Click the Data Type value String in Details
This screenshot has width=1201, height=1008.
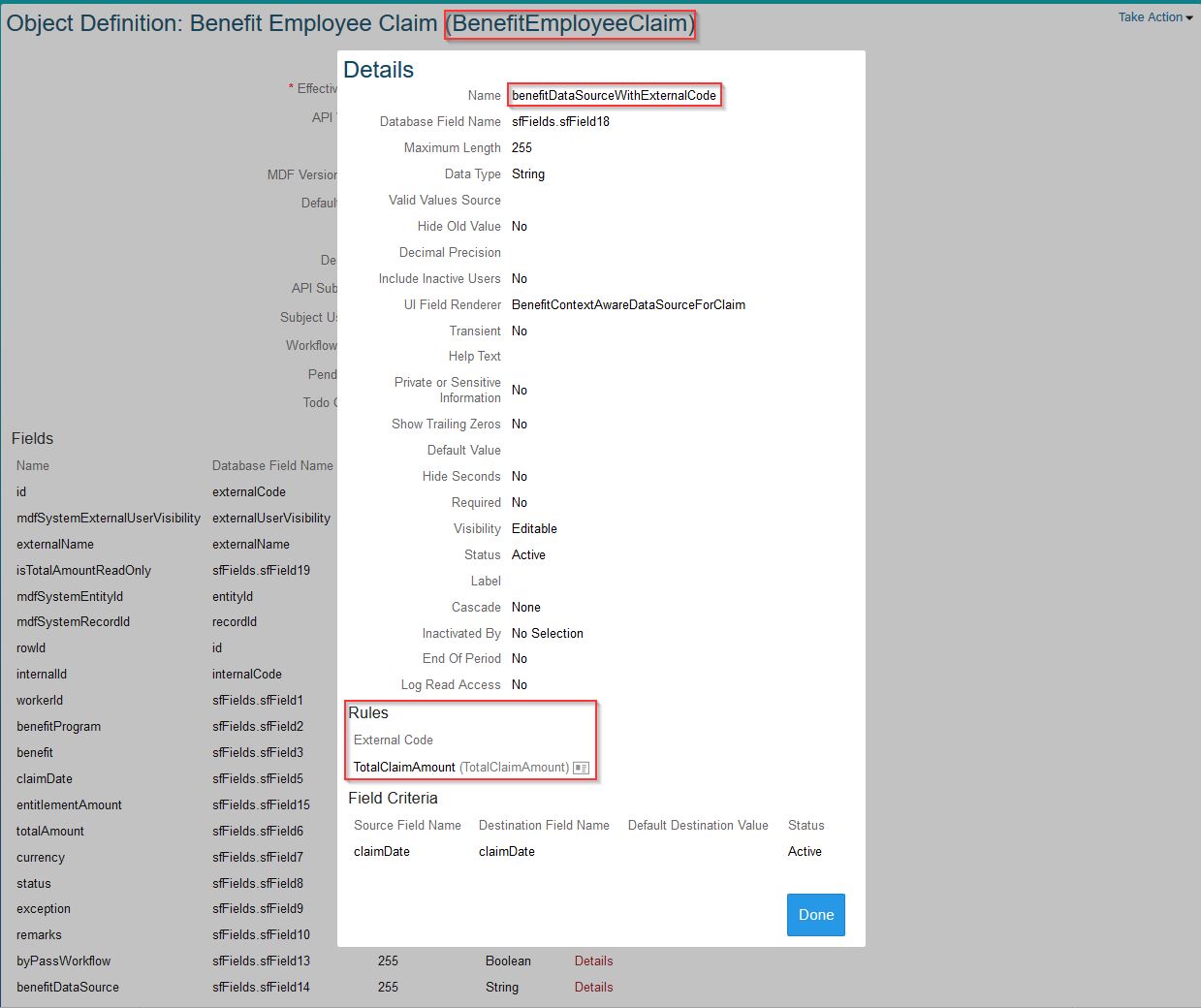click(x=528, y=173)
